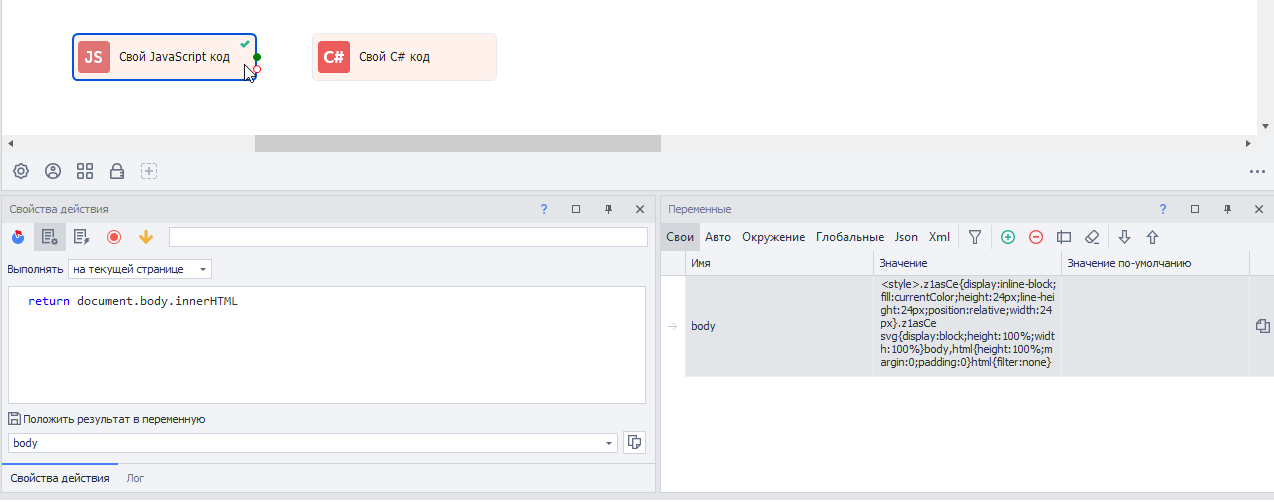
Task: Open help for action properties panel
Action: pyautogui.click(x=544, y=209)
